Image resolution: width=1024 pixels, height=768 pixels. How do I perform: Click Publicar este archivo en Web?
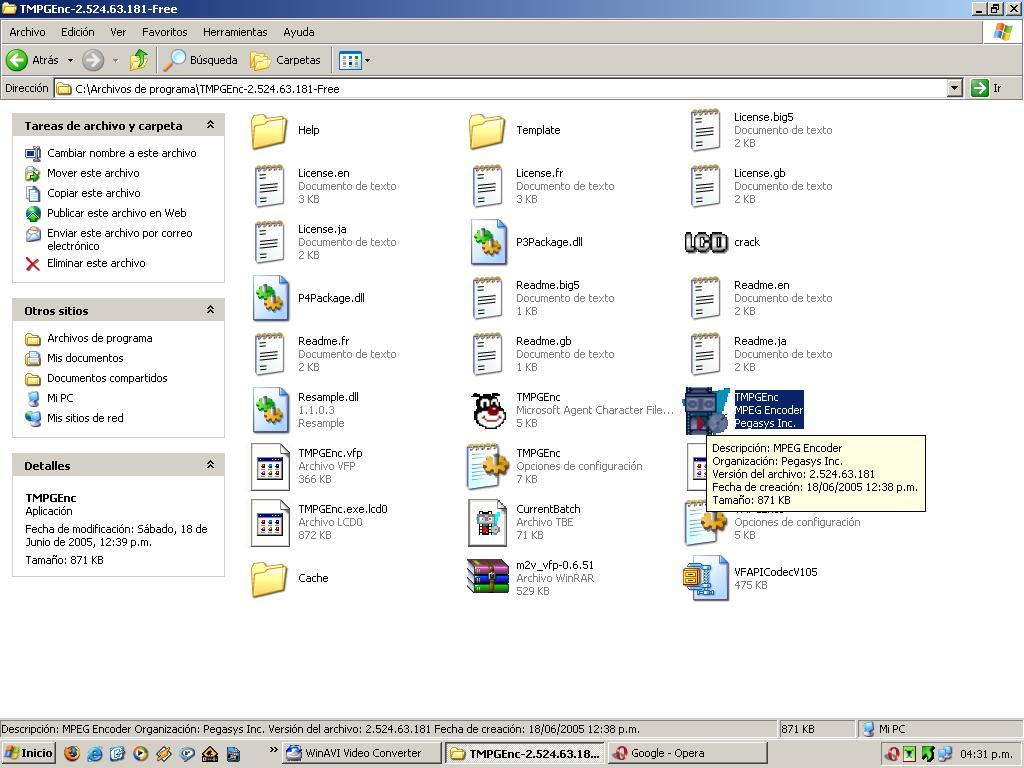(x=117, y=214)
